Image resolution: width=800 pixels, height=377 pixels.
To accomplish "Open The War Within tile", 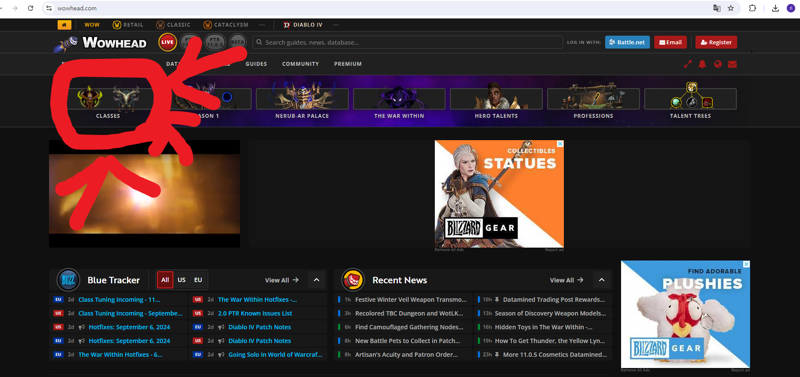I will pyautogui.click(x=399, y=102).
